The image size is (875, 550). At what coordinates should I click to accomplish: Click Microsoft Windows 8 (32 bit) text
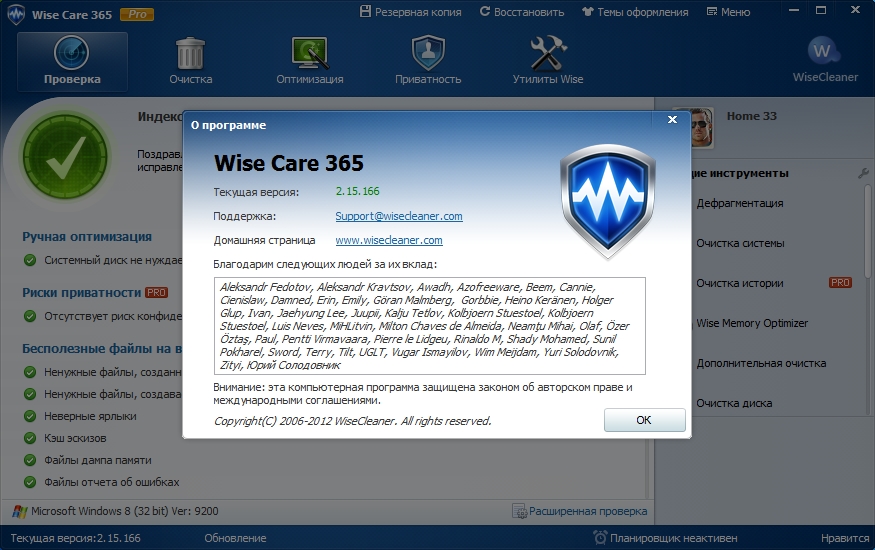pyautogui.click(x=124, y=511)
